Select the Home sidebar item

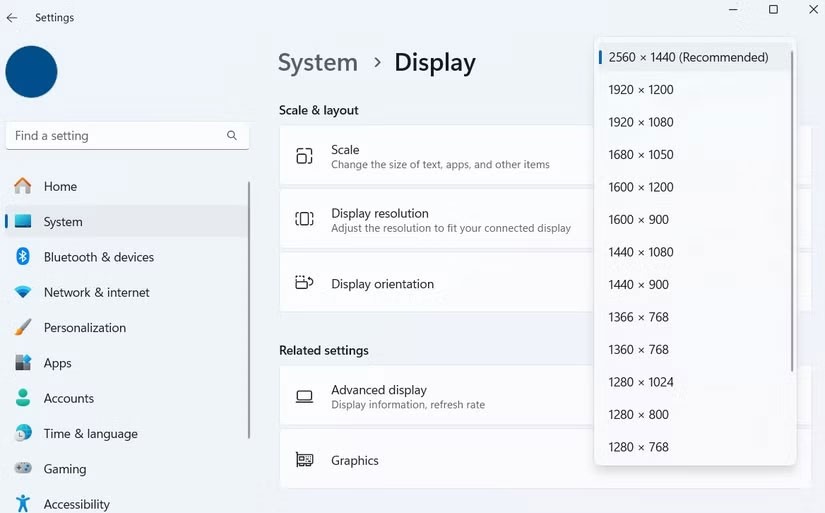60,186
